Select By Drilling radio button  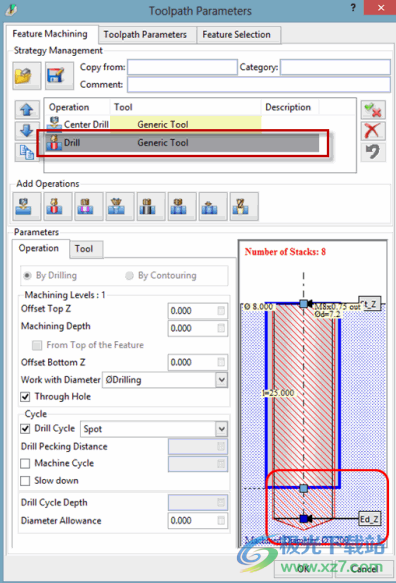(x=27, y=276)
